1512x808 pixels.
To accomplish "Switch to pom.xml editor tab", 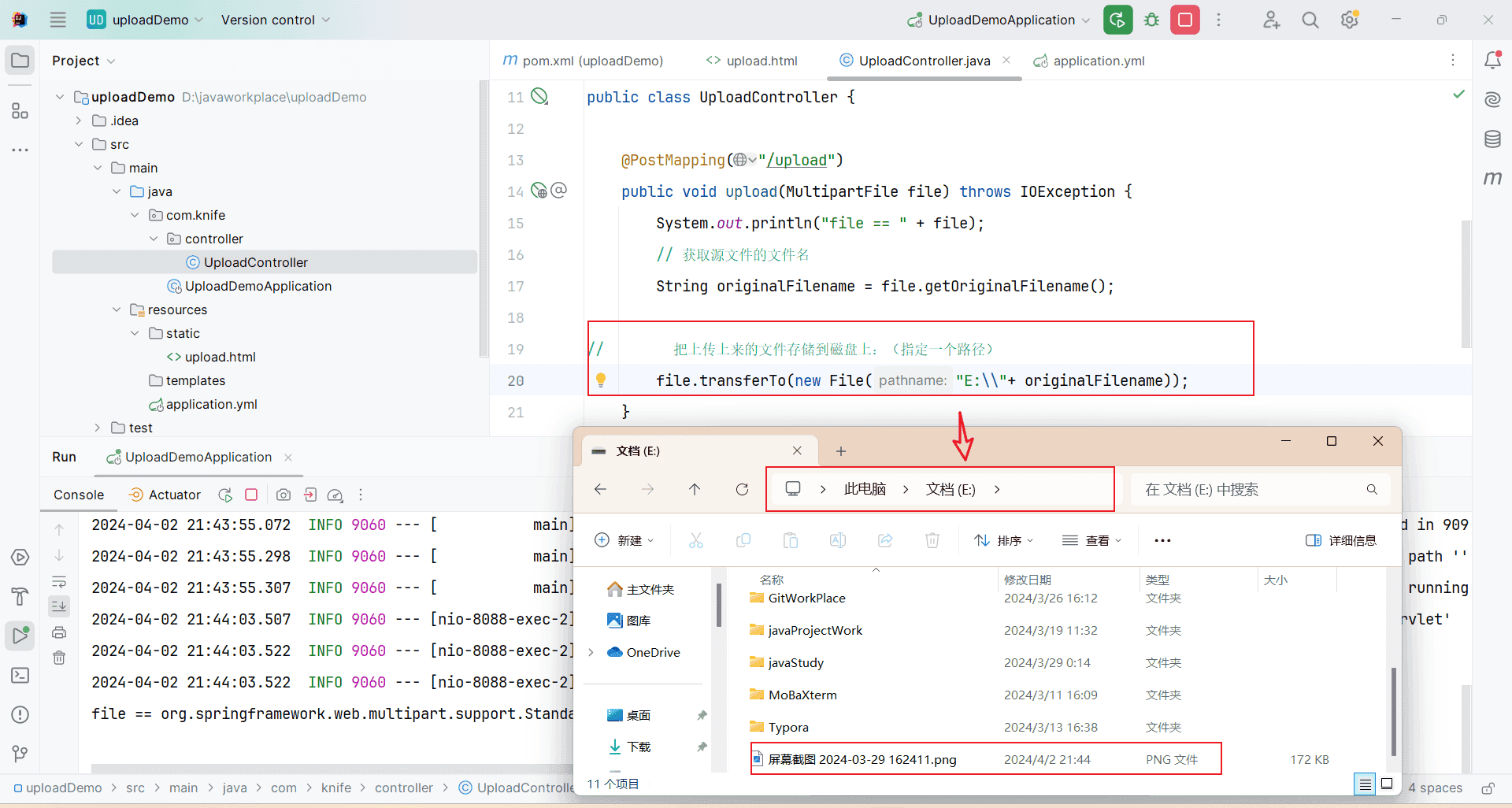I will (x=583, y=61).
